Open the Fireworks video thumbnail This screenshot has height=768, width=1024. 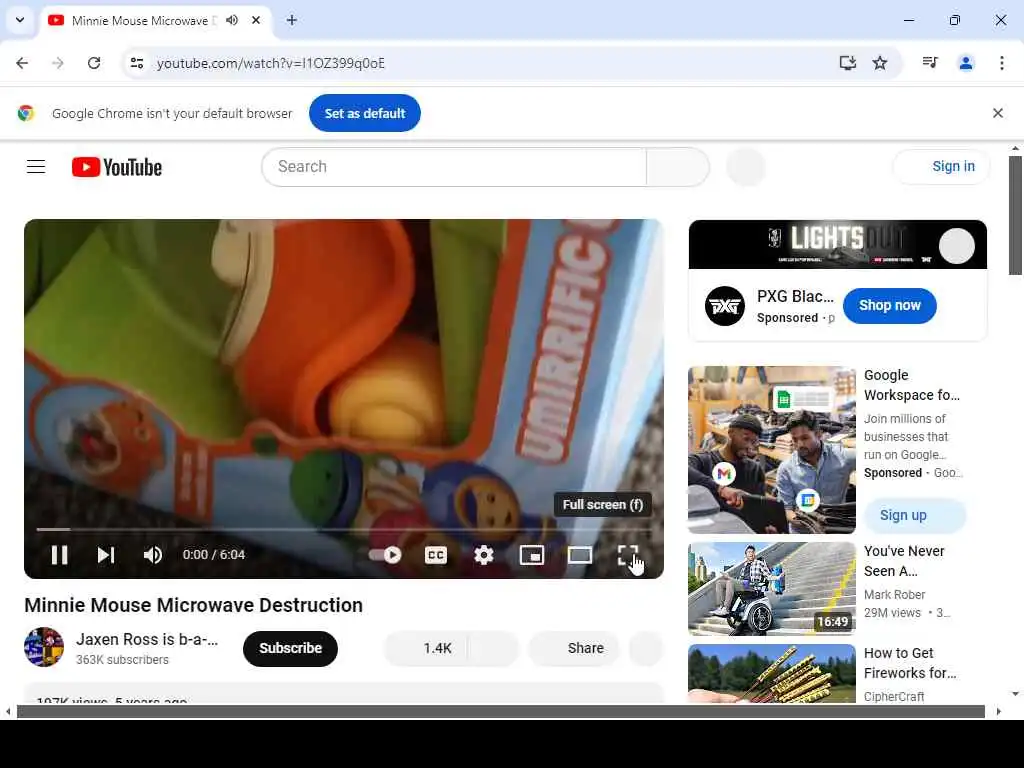[771, 673]
